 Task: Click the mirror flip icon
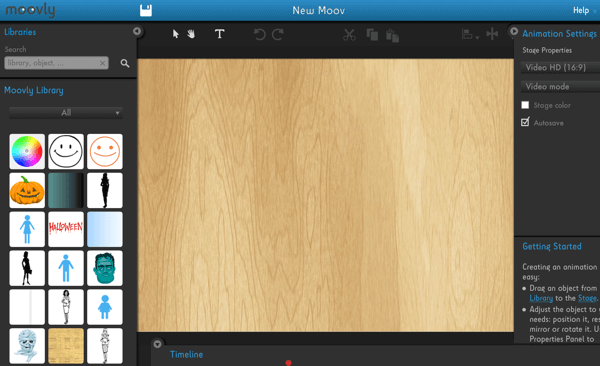[492, 34]
